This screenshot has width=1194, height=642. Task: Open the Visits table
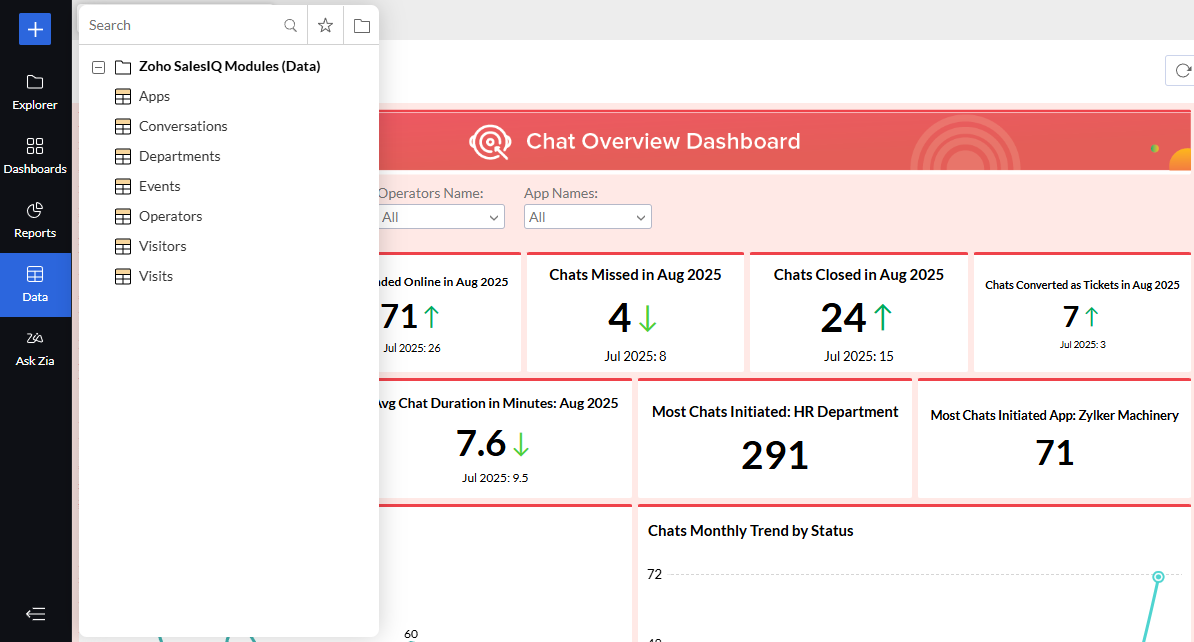pyautogui.click(x=155, y=276)
